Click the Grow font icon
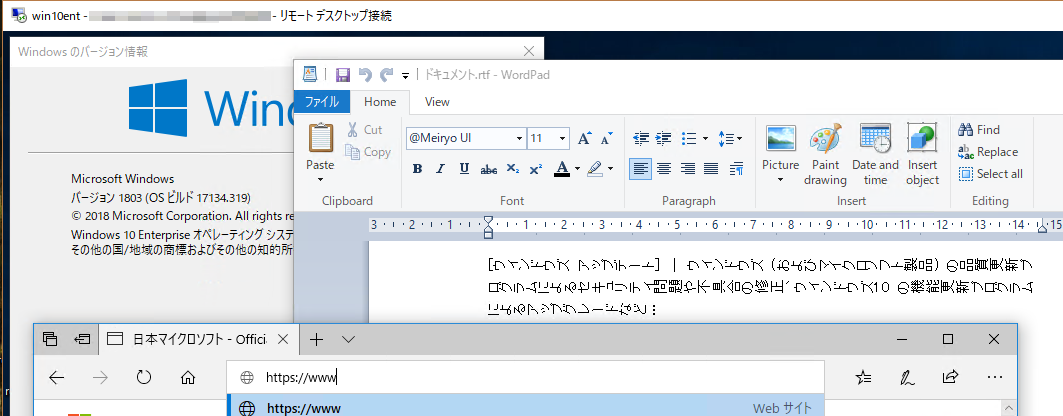Viewport: 1063px width, 416px height. pyautogui.click(x=584, y=138)
